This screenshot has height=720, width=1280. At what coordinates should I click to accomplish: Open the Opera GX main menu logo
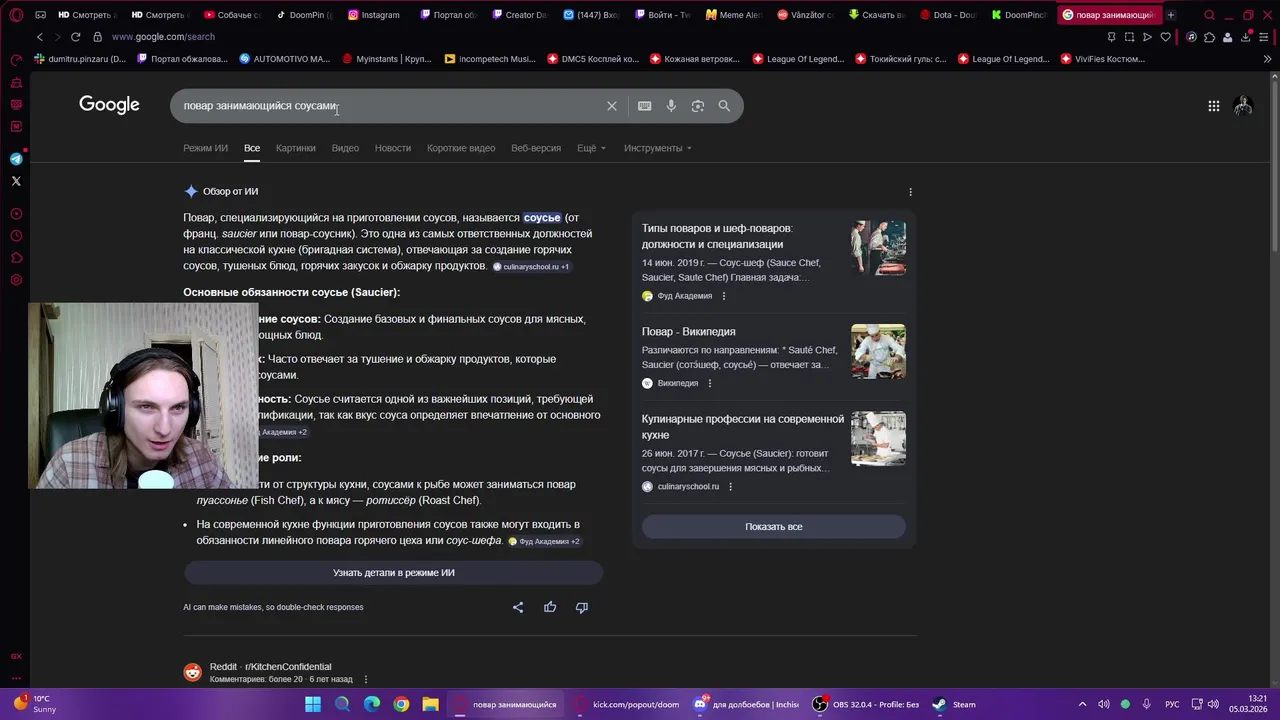tap(16, 15)
